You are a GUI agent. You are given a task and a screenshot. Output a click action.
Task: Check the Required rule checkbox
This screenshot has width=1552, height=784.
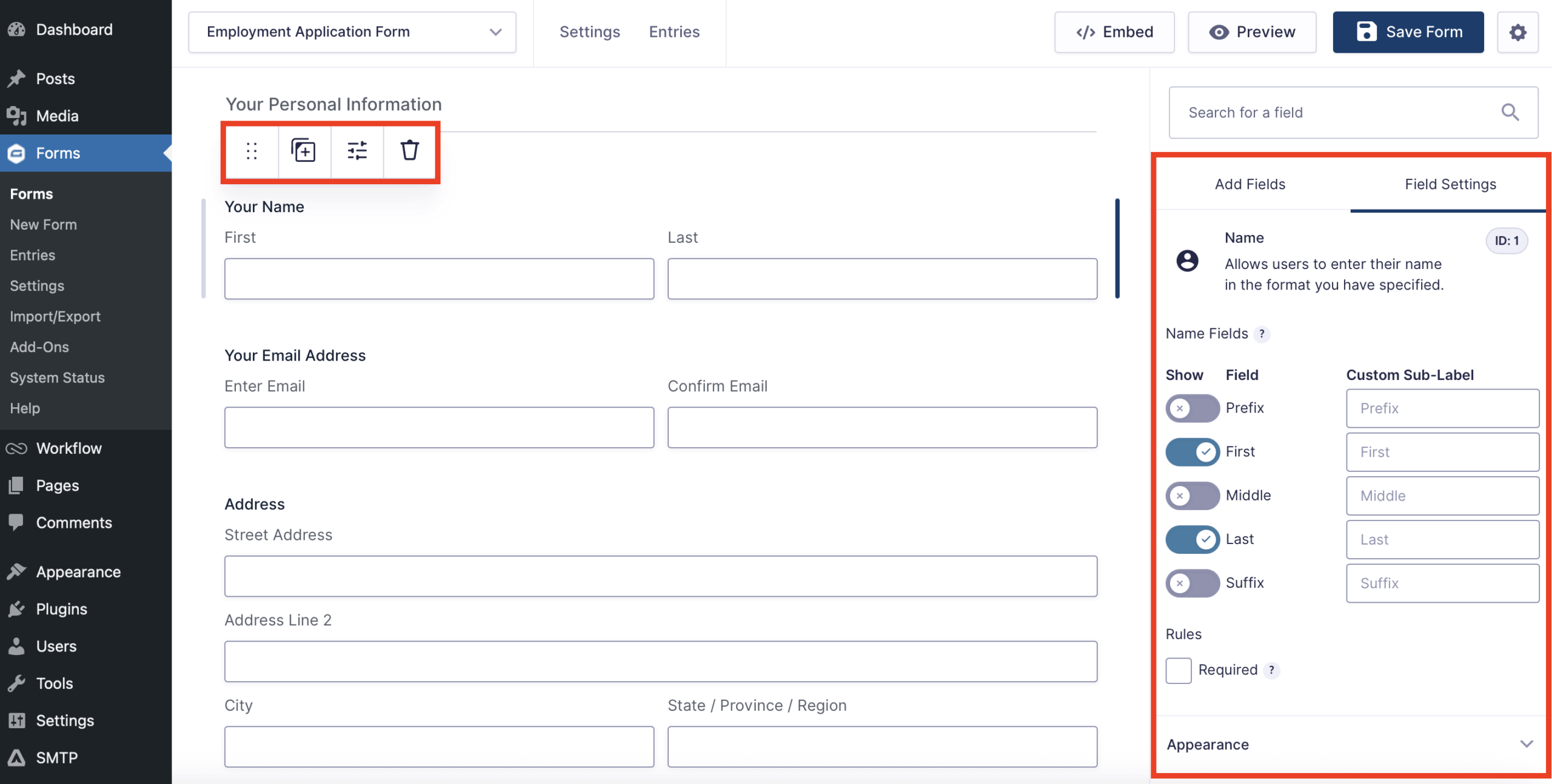(x=1178, y=670)
